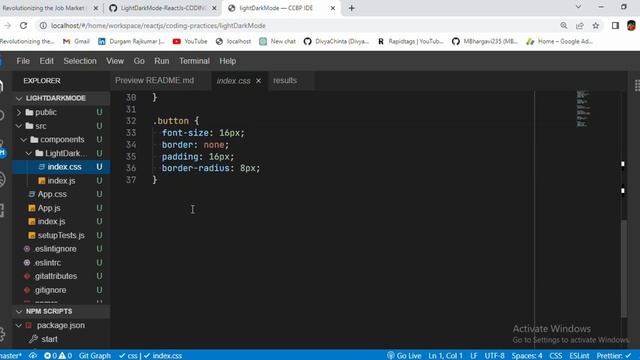Reload the browser page
The width and height of the screenshot is (640, 360).
click(x=23, y=25)
